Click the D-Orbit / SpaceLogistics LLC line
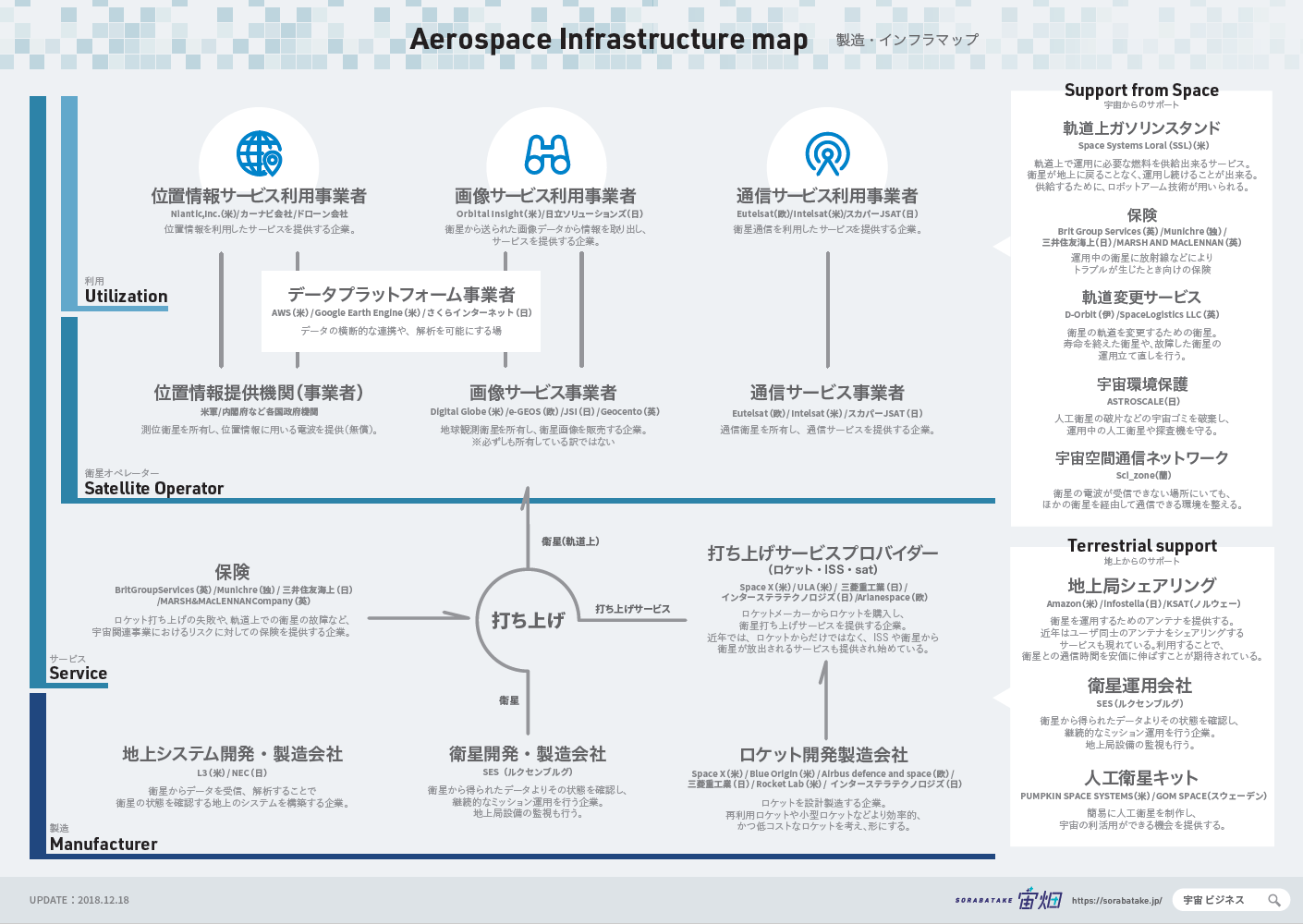The height and width of the screenshot is (924, 1303). pyautogui.click(x=1141, y=315)
